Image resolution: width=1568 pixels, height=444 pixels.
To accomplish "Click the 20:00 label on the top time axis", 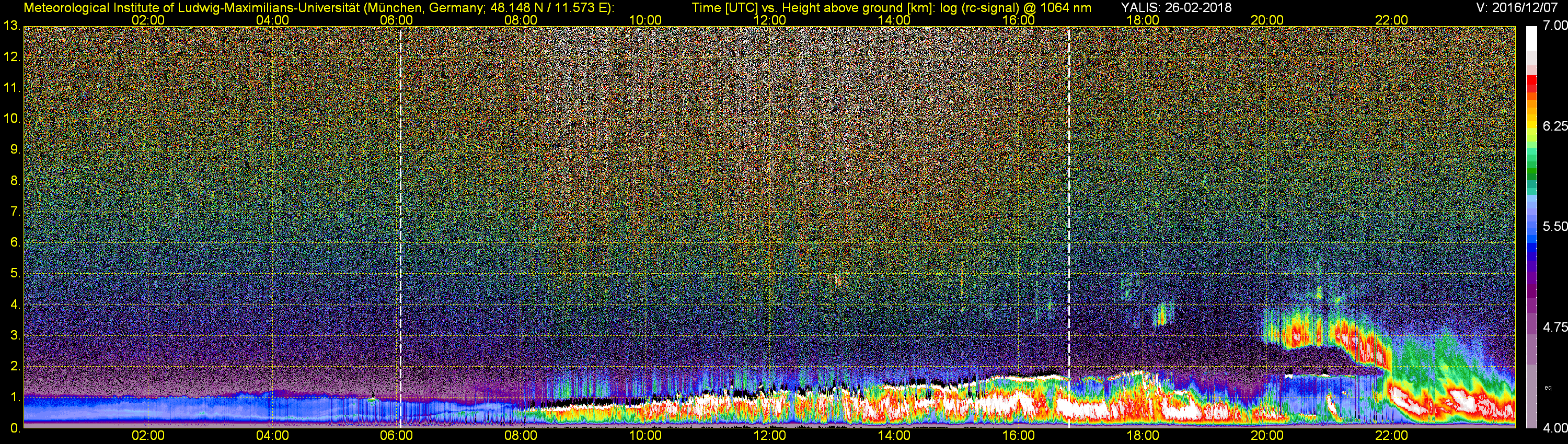I will 1267,20.
